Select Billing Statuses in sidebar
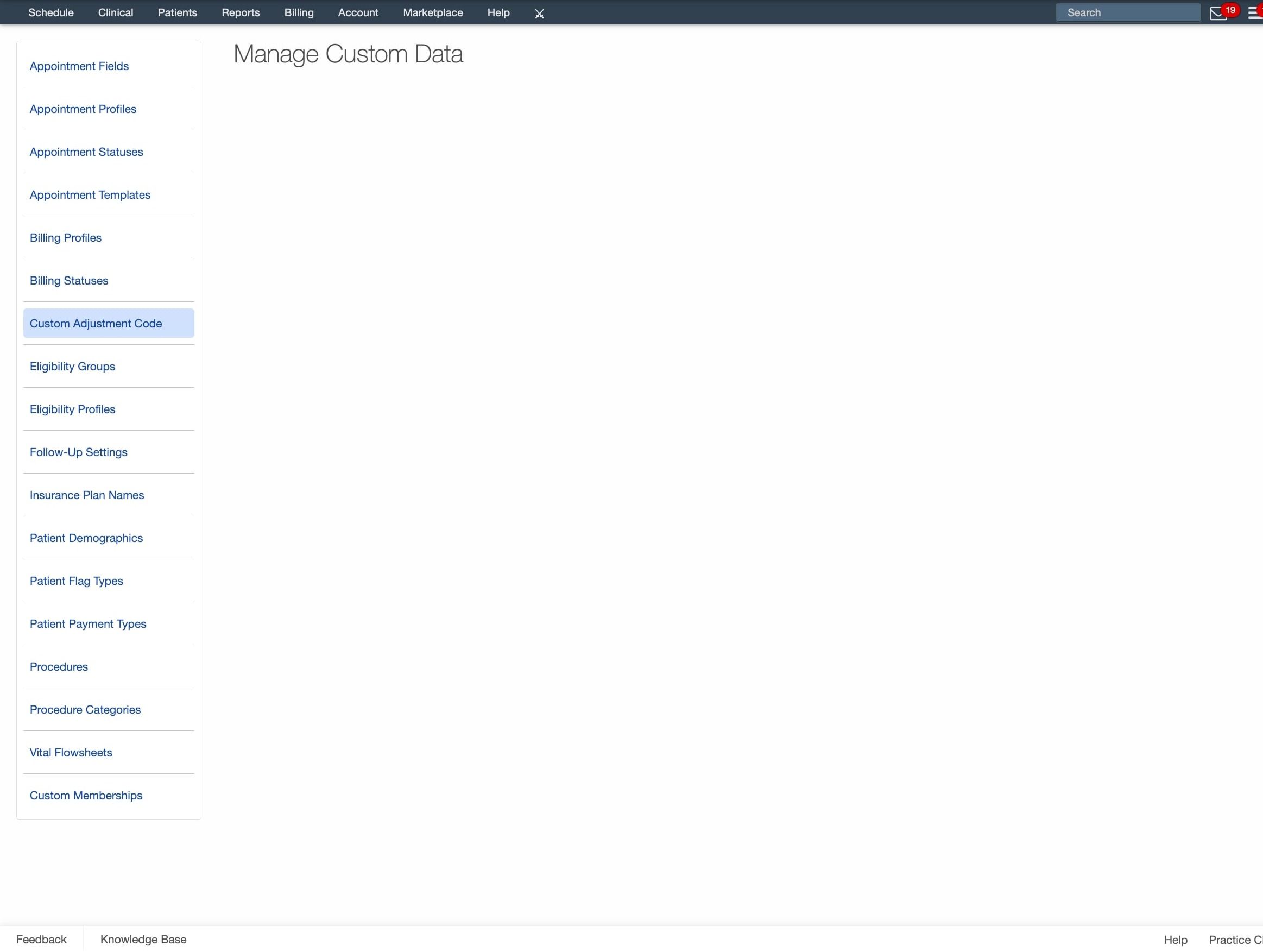The height and width of the screenshot is (952, 1263). click(109, 280)
